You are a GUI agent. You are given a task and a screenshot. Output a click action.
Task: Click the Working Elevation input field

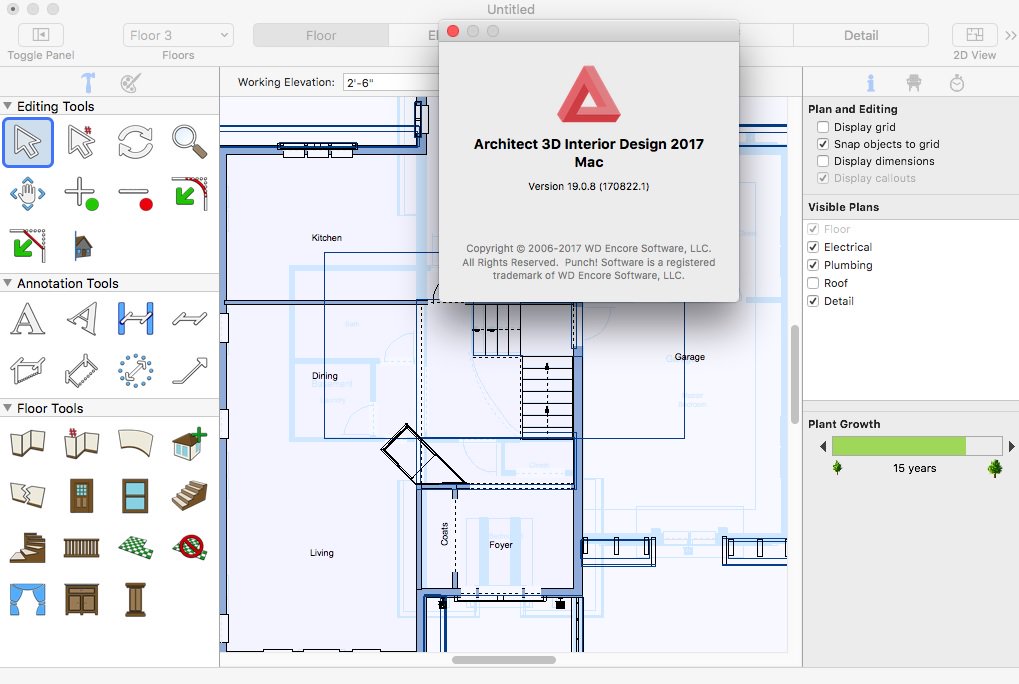[391, 82]
